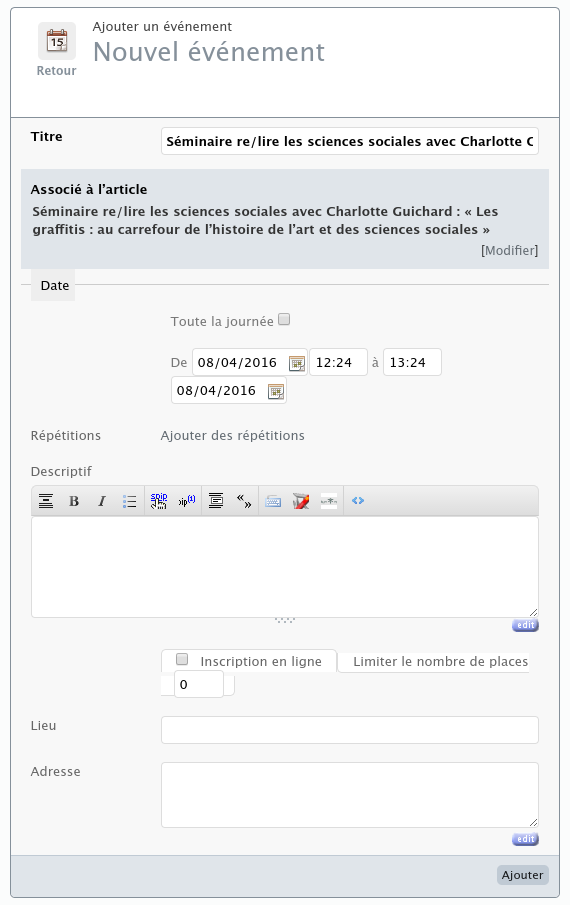Viewport: 570px width, 905px height.
Task: Submit form with the Ajouter button
Action: 523,875
